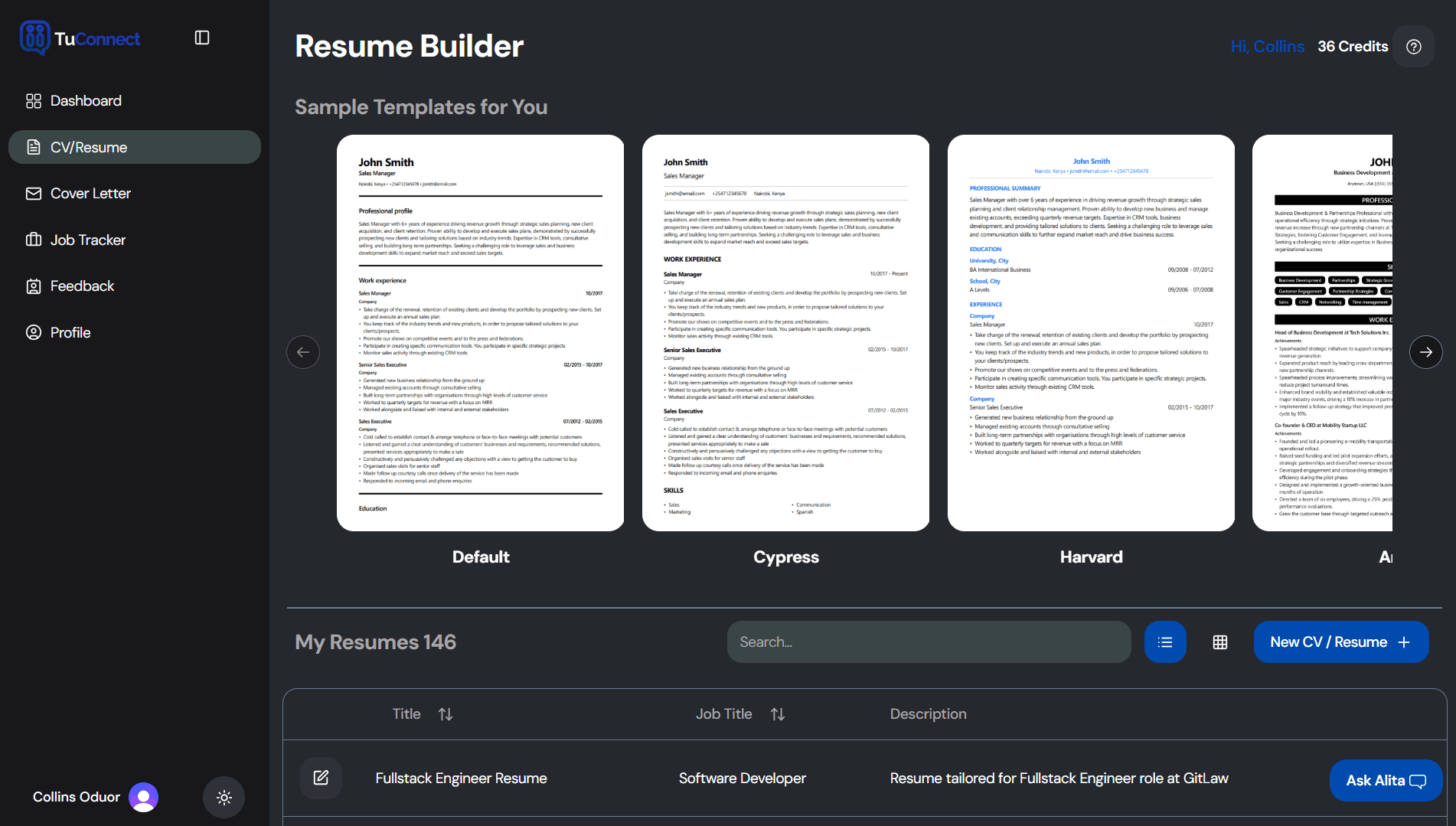Click Collins Oduor profile avatar
This screenshot has width=1456, height=826.
coord(143,797)
